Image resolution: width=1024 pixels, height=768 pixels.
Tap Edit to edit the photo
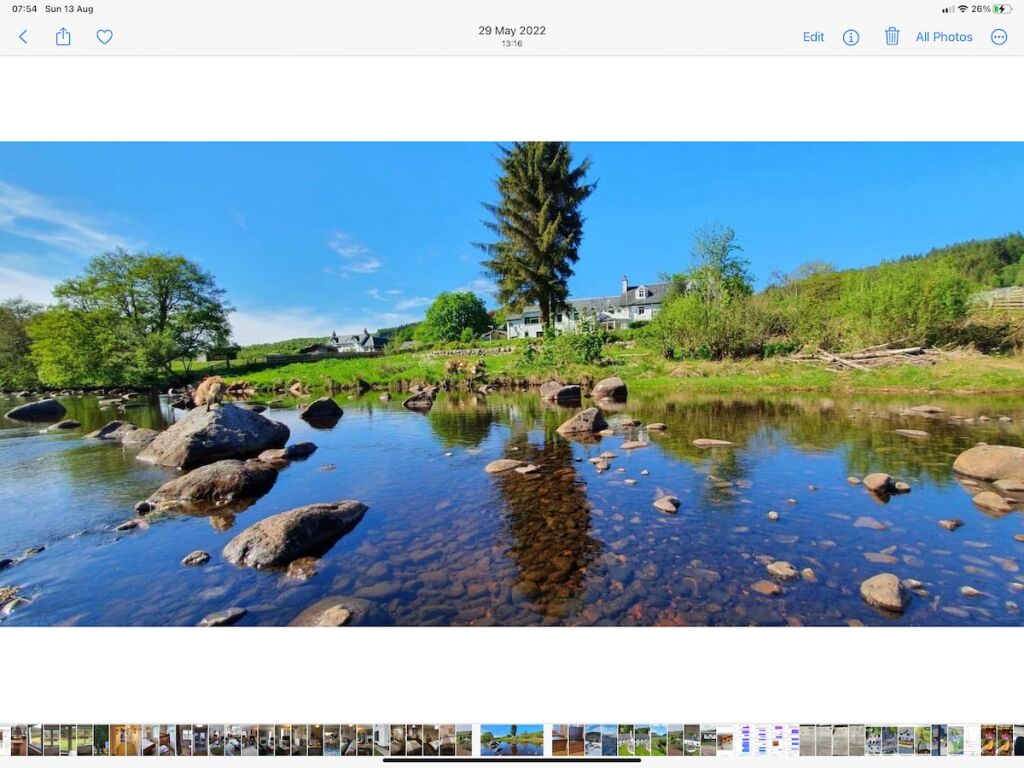tap(813, 37)
